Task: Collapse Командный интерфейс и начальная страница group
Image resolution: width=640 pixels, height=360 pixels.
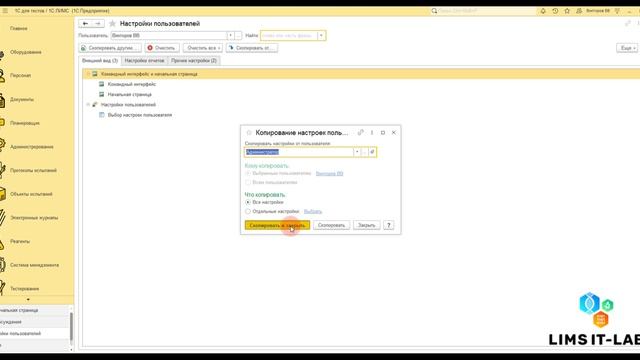Action: click(88, 74)
